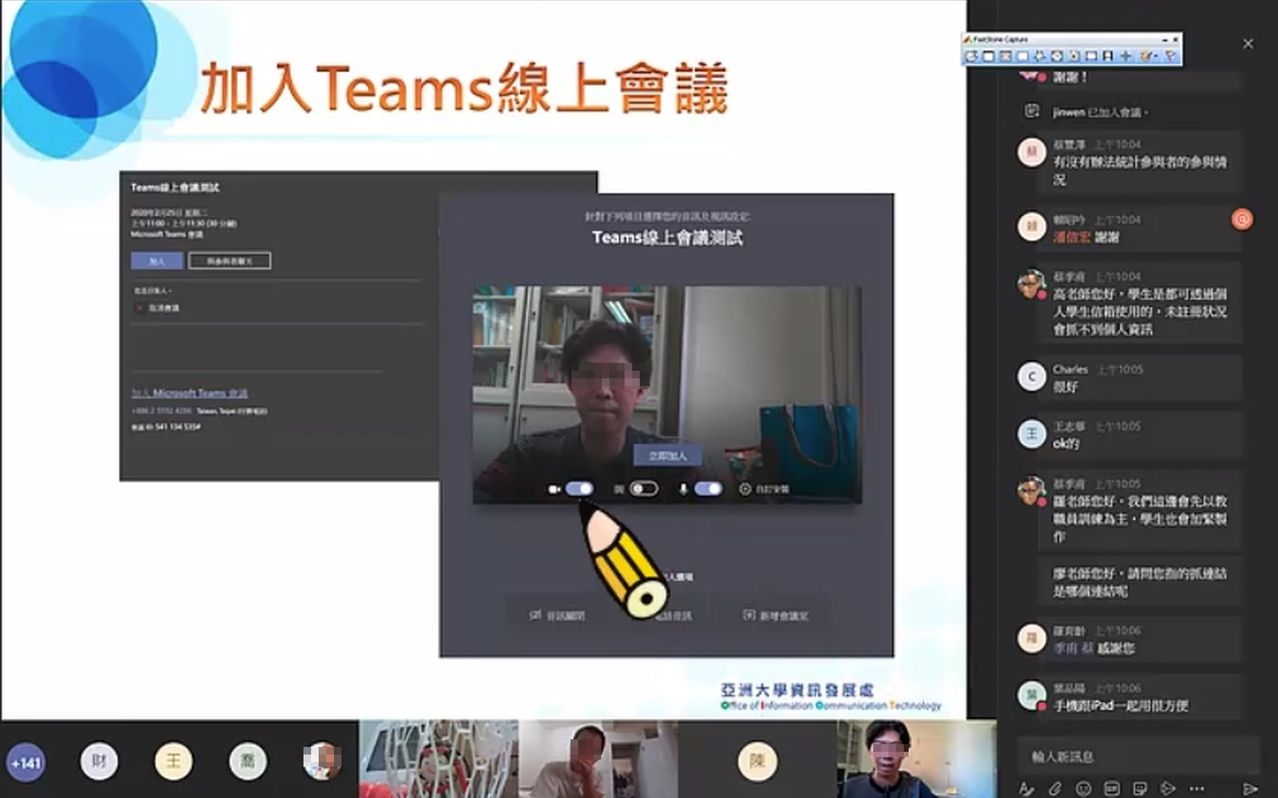1278x798 pixels.
Task: Click FastStone Capture crosshair color picker
Action: point(1125,56)
